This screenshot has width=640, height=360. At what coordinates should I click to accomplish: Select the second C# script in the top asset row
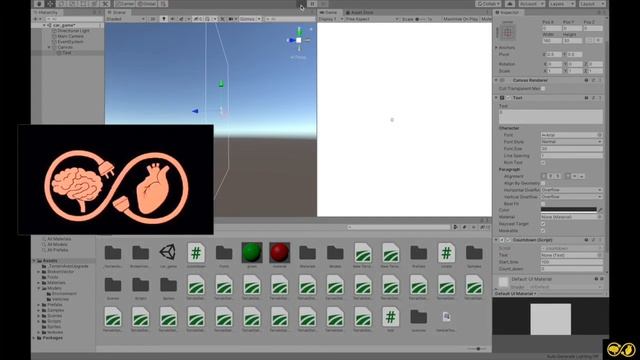point(446,255)
